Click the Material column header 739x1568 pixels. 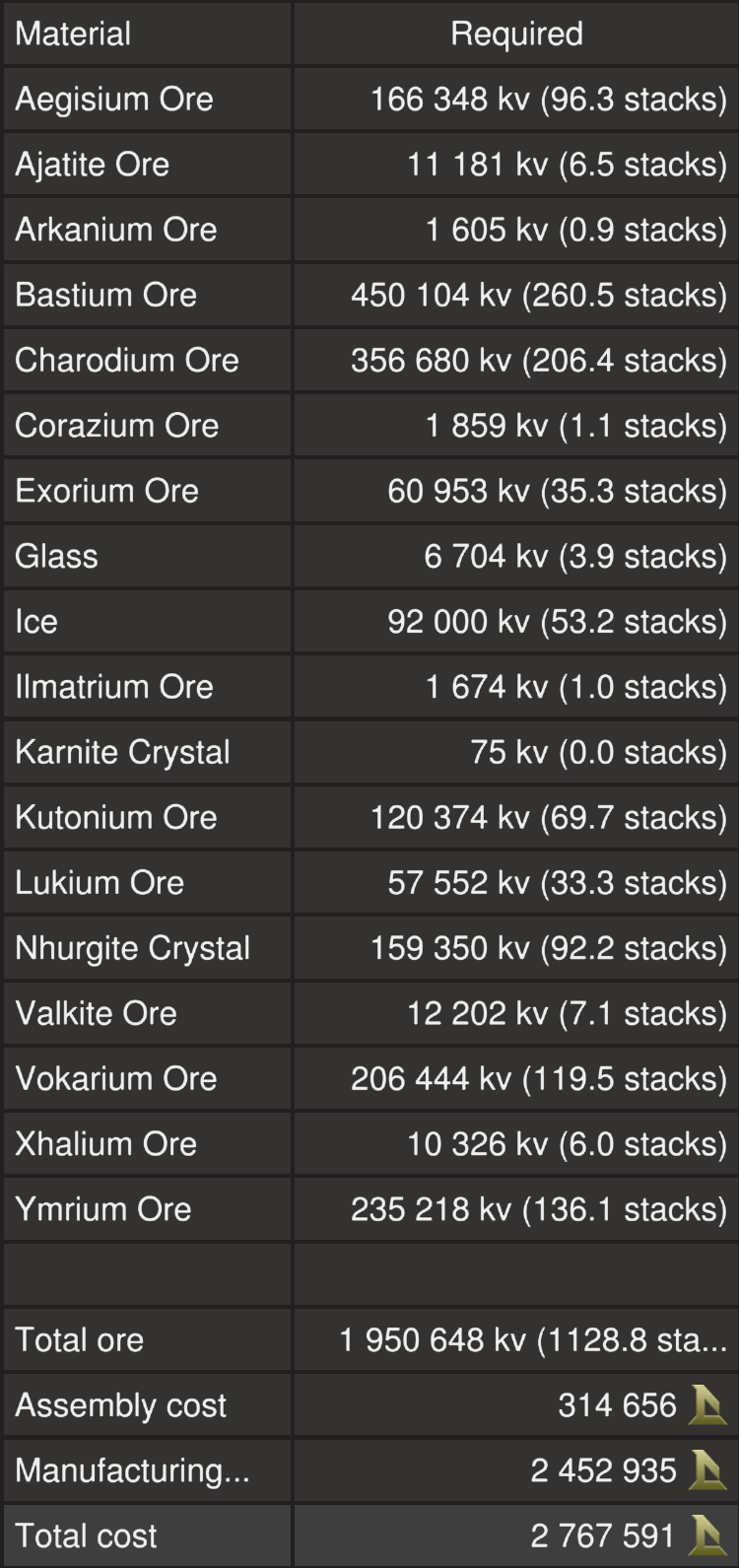[74, 34]
